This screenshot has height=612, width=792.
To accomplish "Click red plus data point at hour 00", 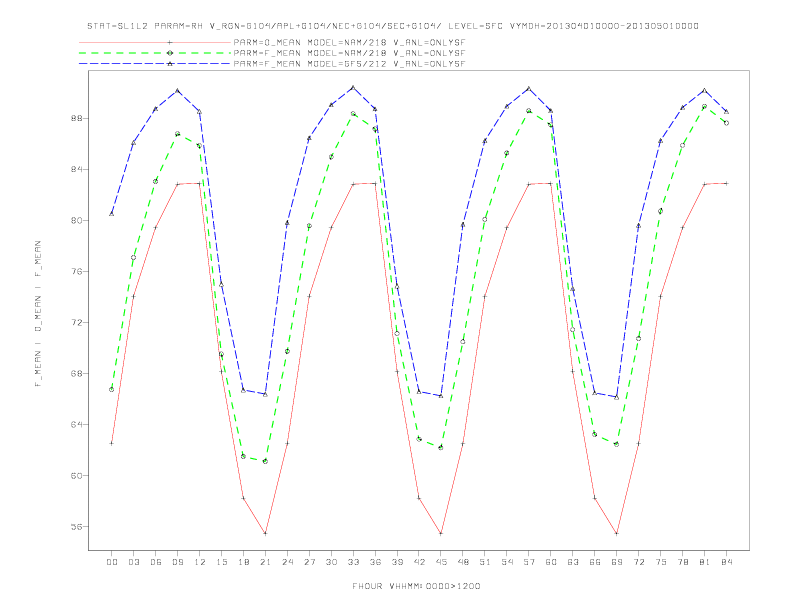I will [x=112, y=443].
